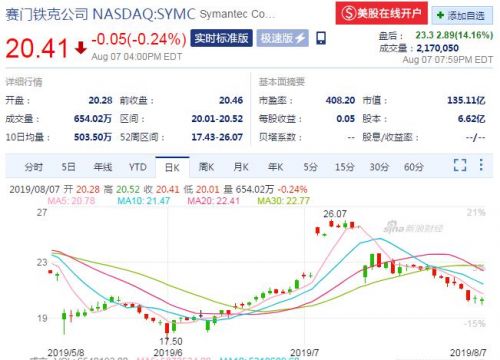
Task: Open the mobile phone version icon
Action: click(321, 38)
